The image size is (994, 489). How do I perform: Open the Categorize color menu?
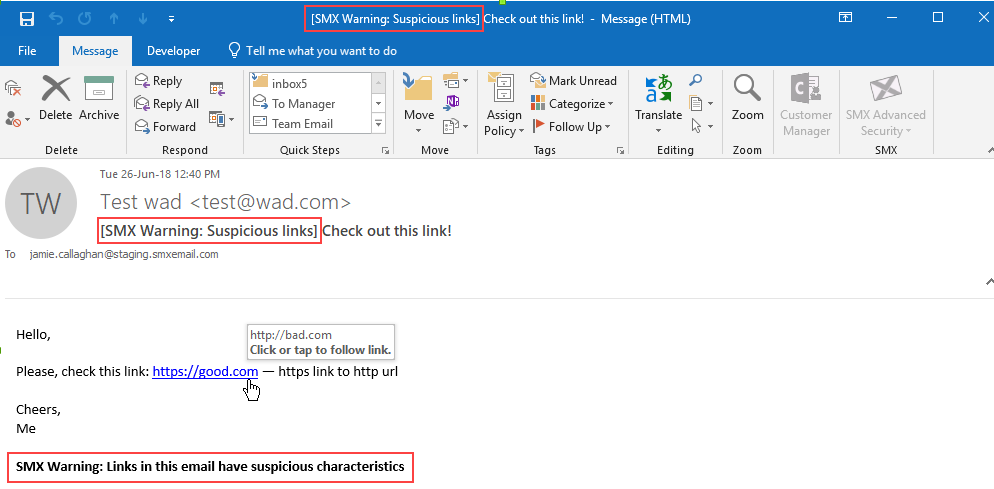(x=572, y=103)
